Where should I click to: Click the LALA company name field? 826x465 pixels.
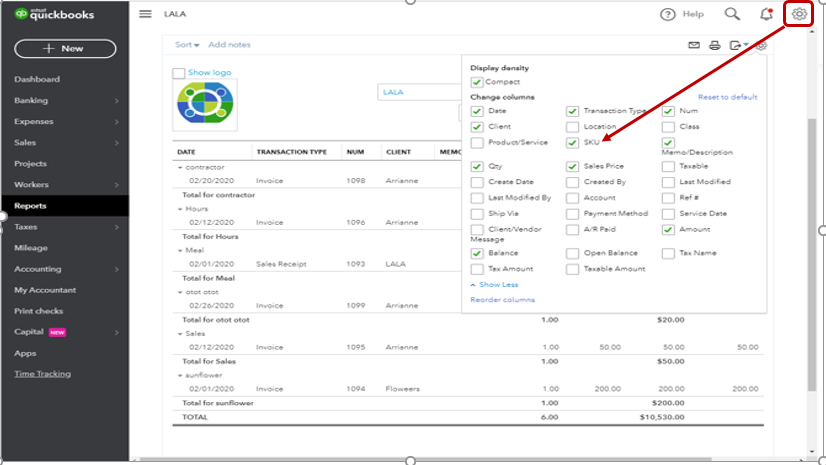(420, 92)
